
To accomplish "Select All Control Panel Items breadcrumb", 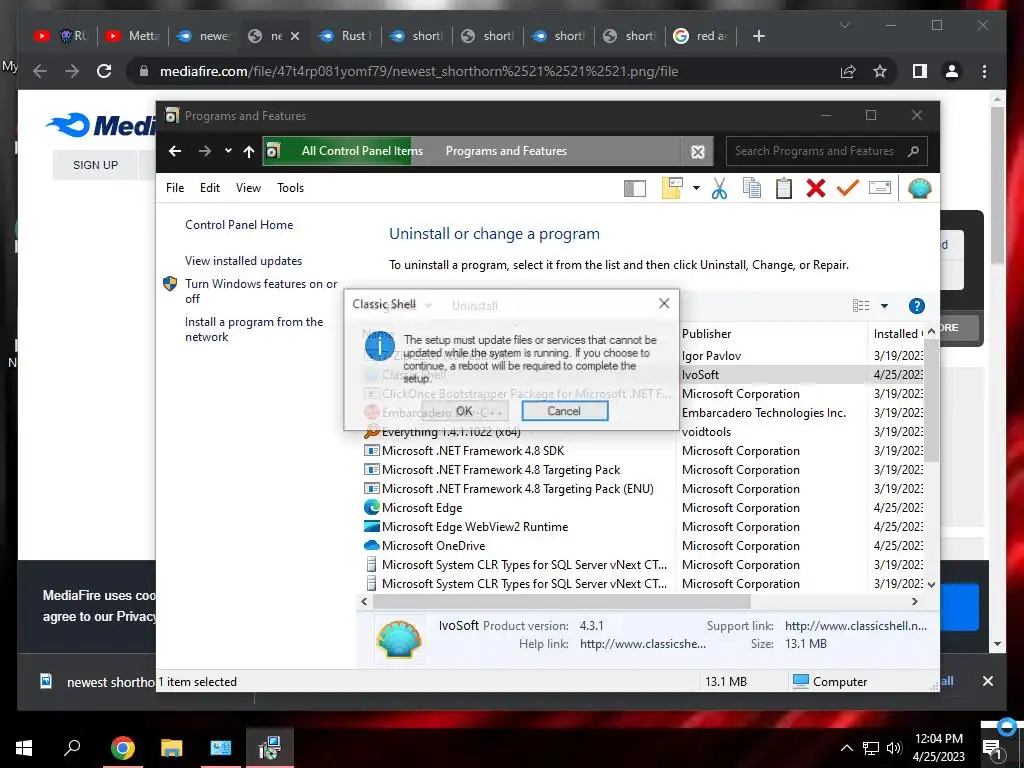I will 362,151.
